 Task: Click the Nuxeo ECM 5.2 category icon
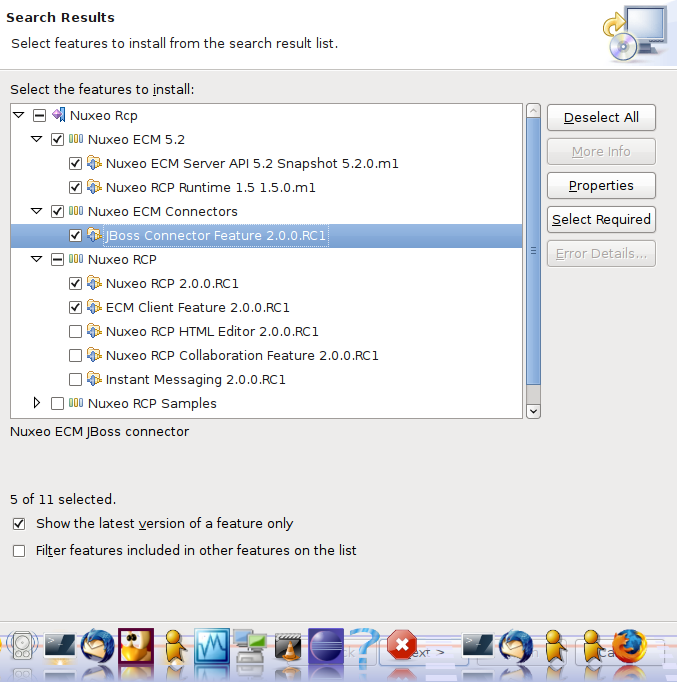pos(76,139)
